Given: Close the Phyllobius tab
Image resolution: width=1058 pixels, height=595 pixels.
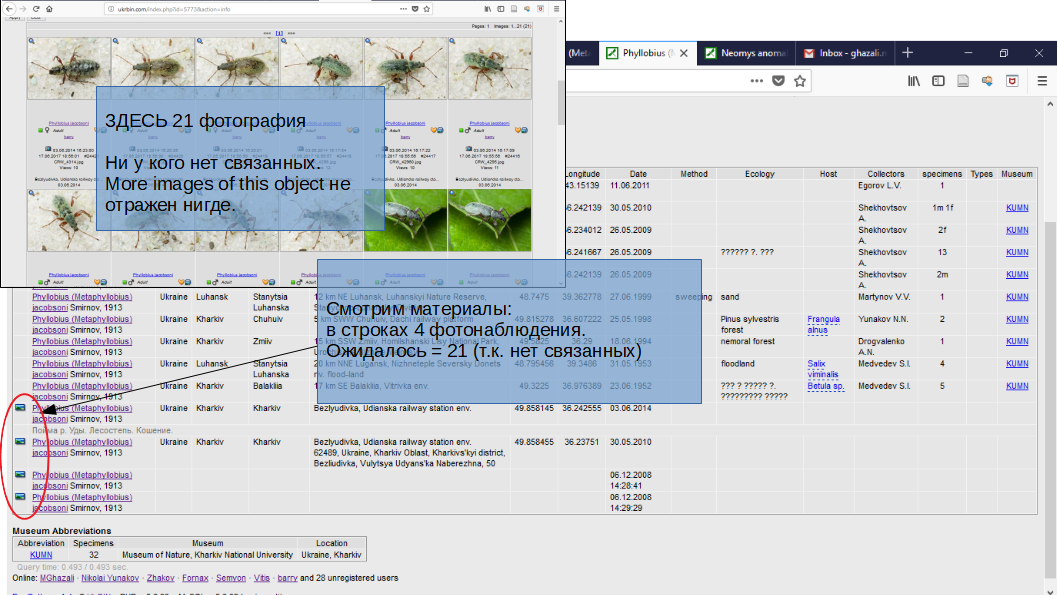Looking at the screenshot, I should tap(685, 53).
